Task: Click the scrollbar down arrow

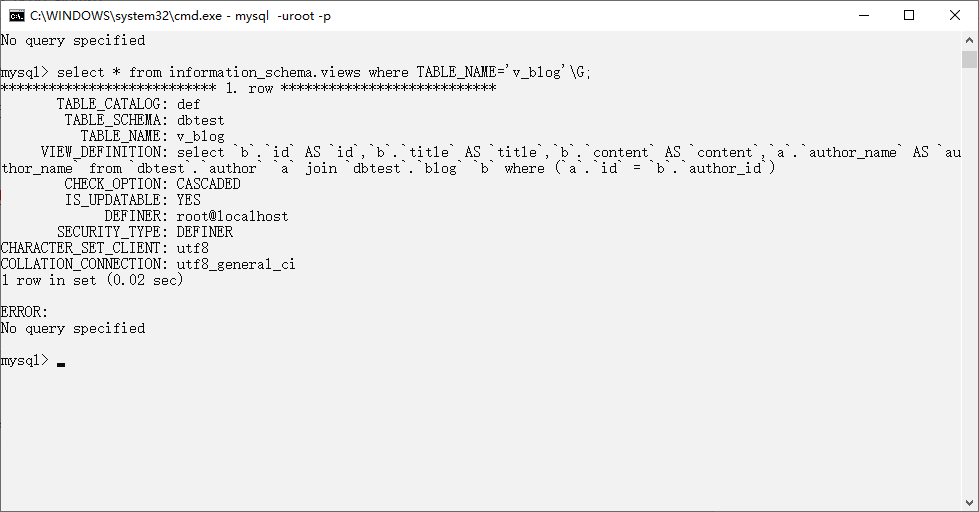Action: point(969,502)
